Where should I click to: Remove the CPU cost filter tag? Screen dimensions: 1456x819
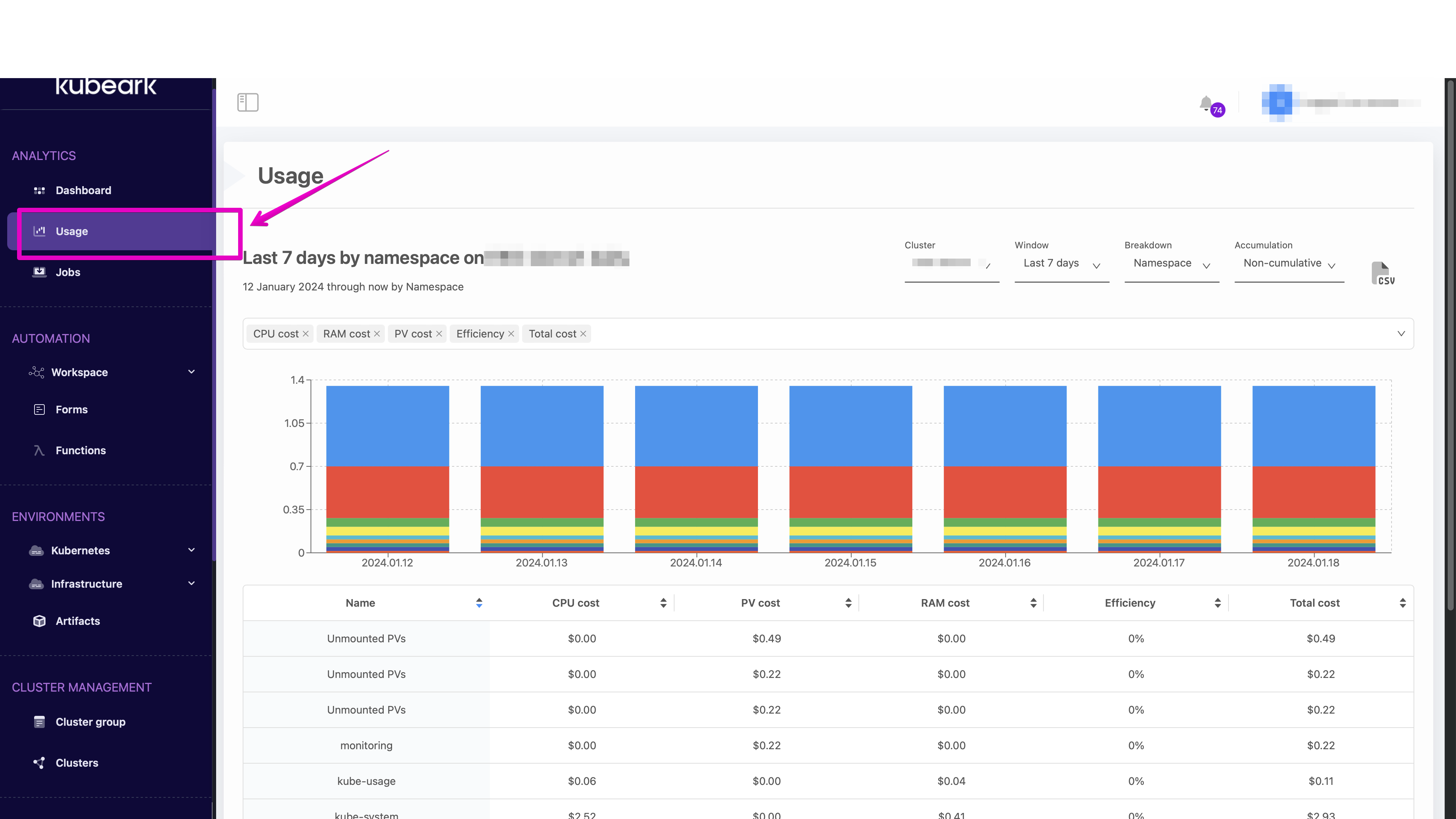point(306,334)
